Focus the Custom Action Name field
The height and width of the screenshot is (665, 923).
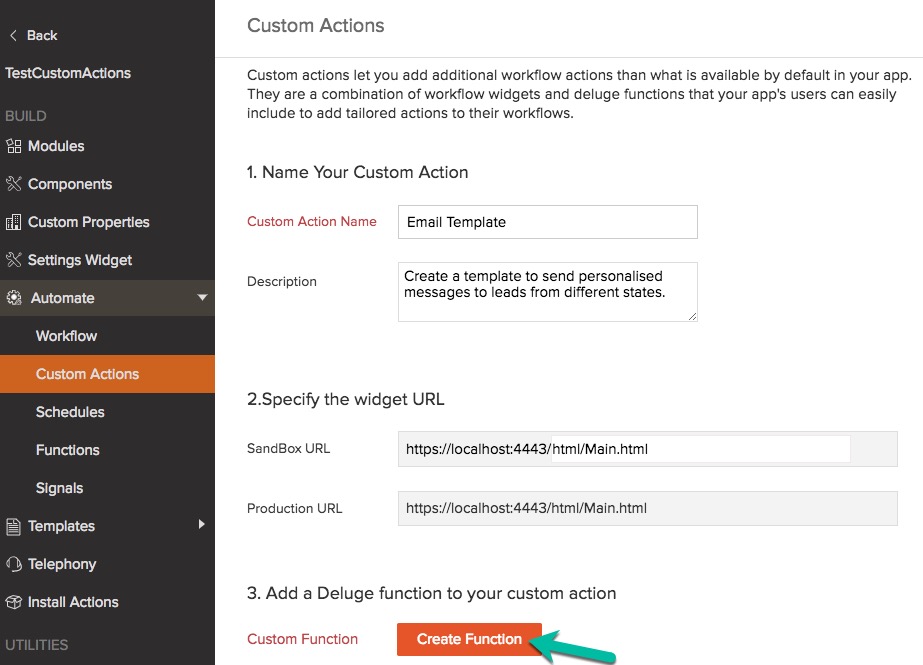[547, 222]
